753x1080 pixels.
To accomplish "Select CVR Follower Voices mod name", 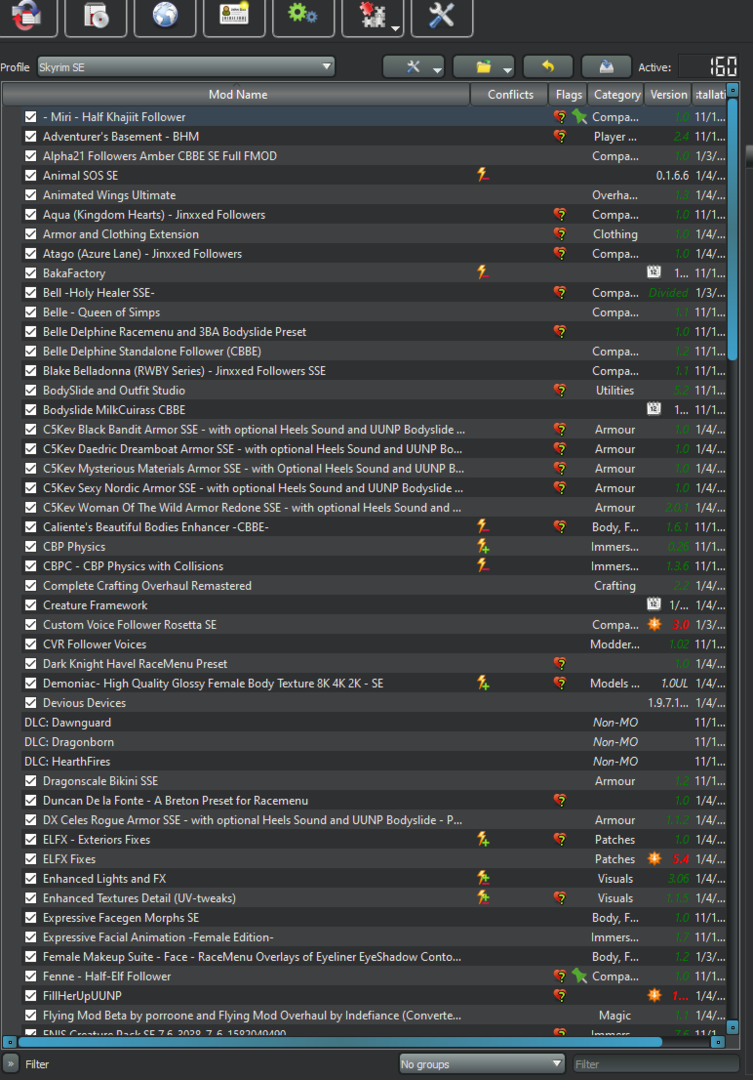I will 94,644.
